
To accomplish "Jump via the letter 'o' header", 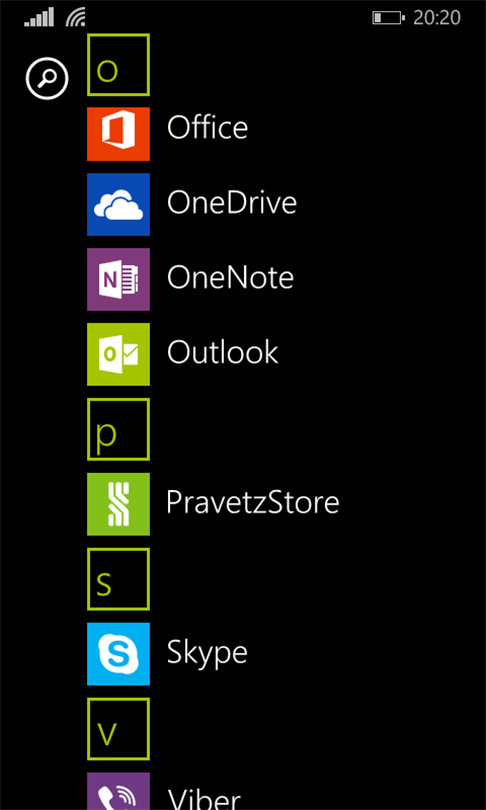I will click(x=118, y=65).
